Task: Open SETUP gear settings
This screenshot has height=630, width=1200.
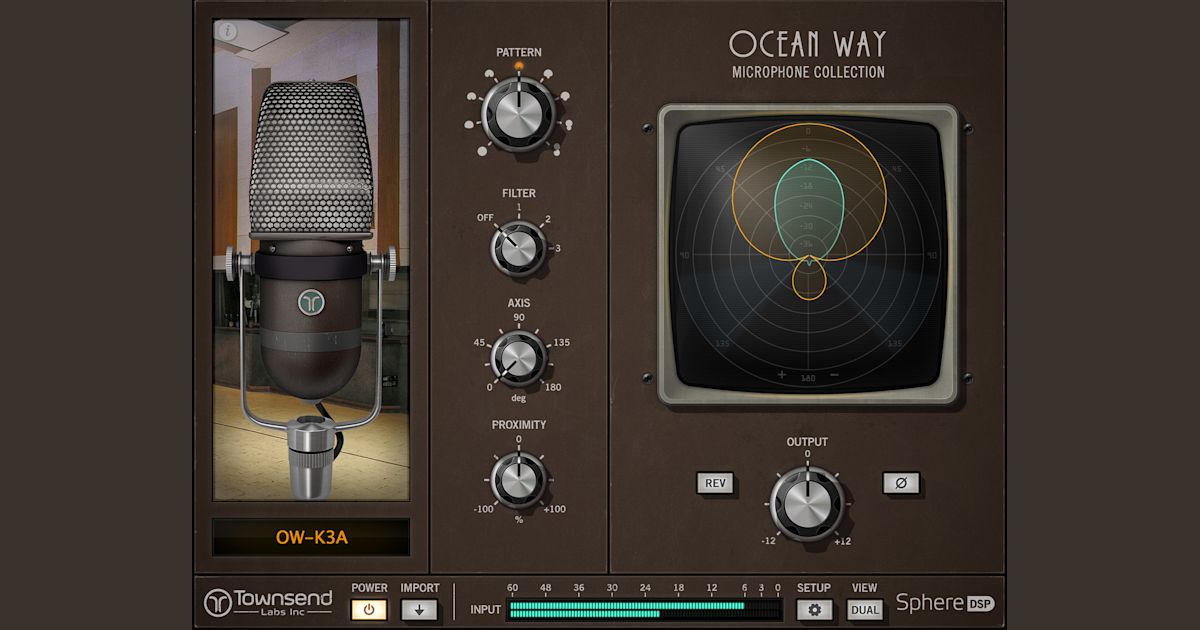Action: pyautogui.click(x=814, y=609)
